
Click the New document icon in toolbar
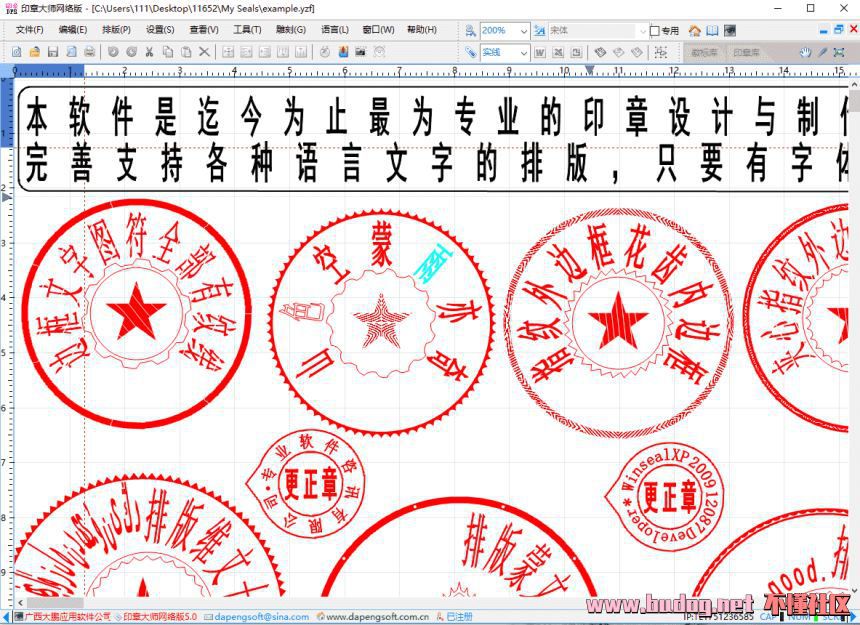(x=16, y=52)
